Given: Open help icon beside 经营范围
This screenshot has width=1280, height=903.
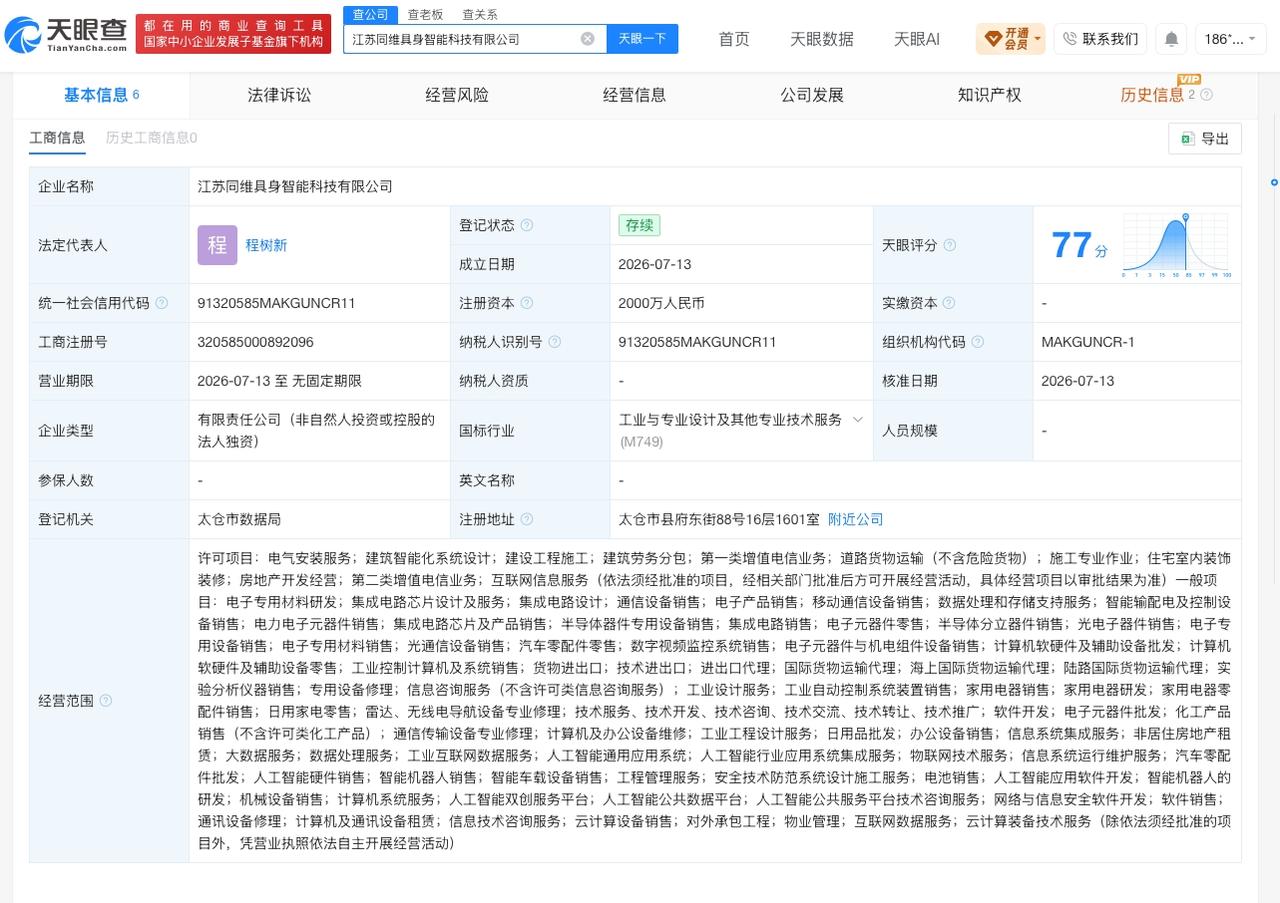Looking at the screenshot, I should click(x=106, y=701).
